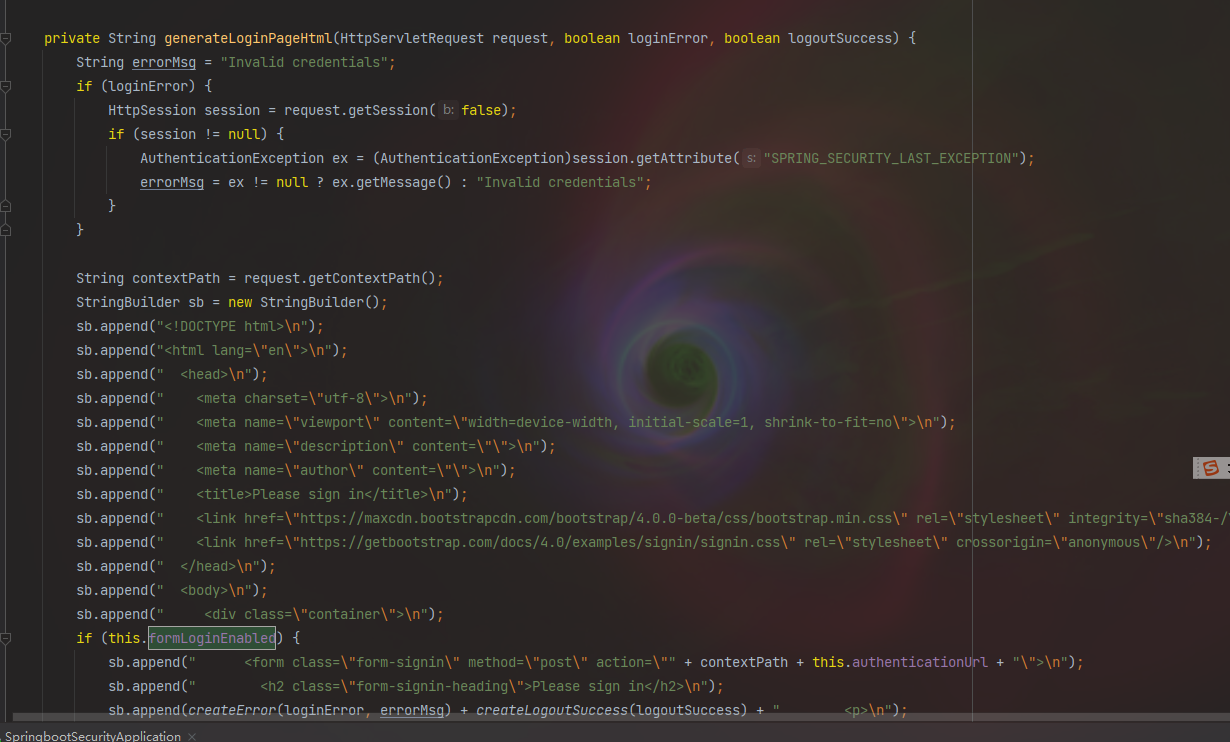Click the SPRING_SECURITY_LAST_EXCEPTION string
Screen dimensions: 1230x742
[x=892, y=158]
